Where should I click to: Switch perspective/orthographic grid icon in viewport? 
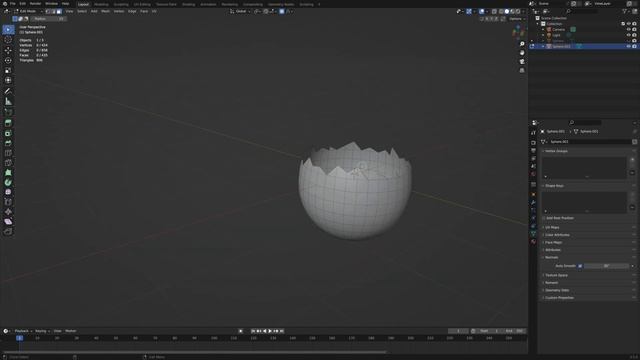[522, 70]
